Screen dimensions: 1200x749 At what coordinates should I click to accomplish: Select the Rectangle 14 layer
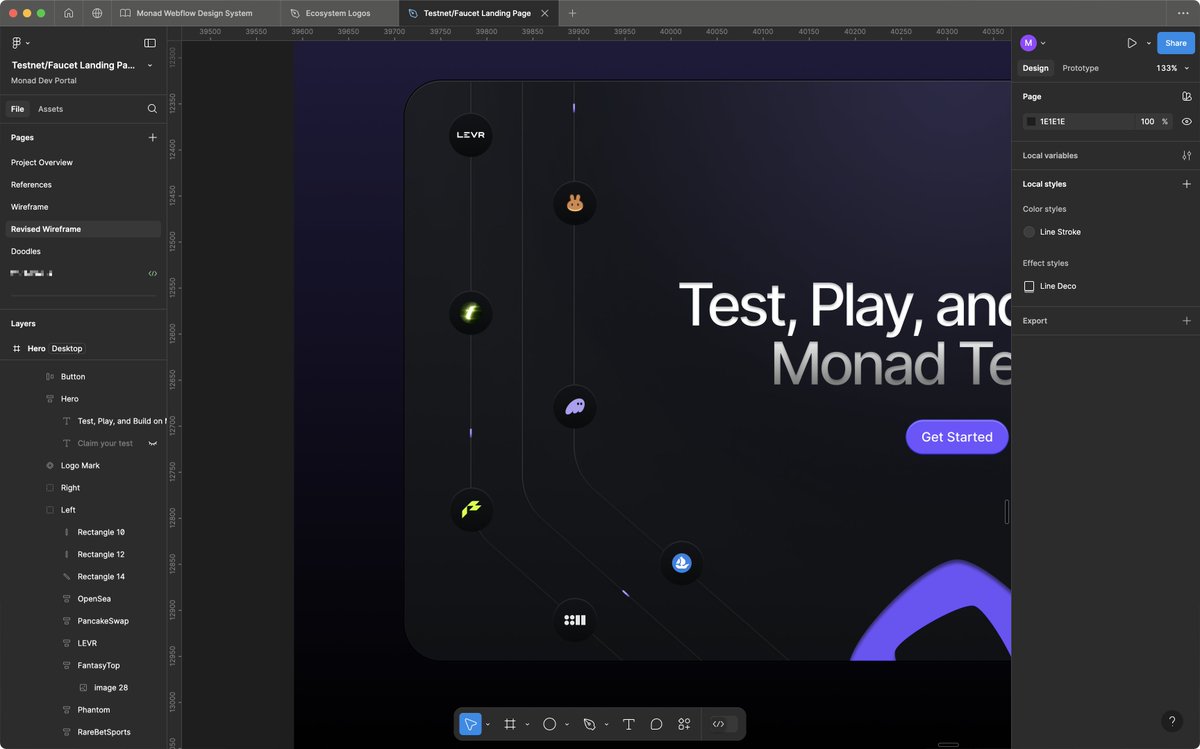pos(101,576)
